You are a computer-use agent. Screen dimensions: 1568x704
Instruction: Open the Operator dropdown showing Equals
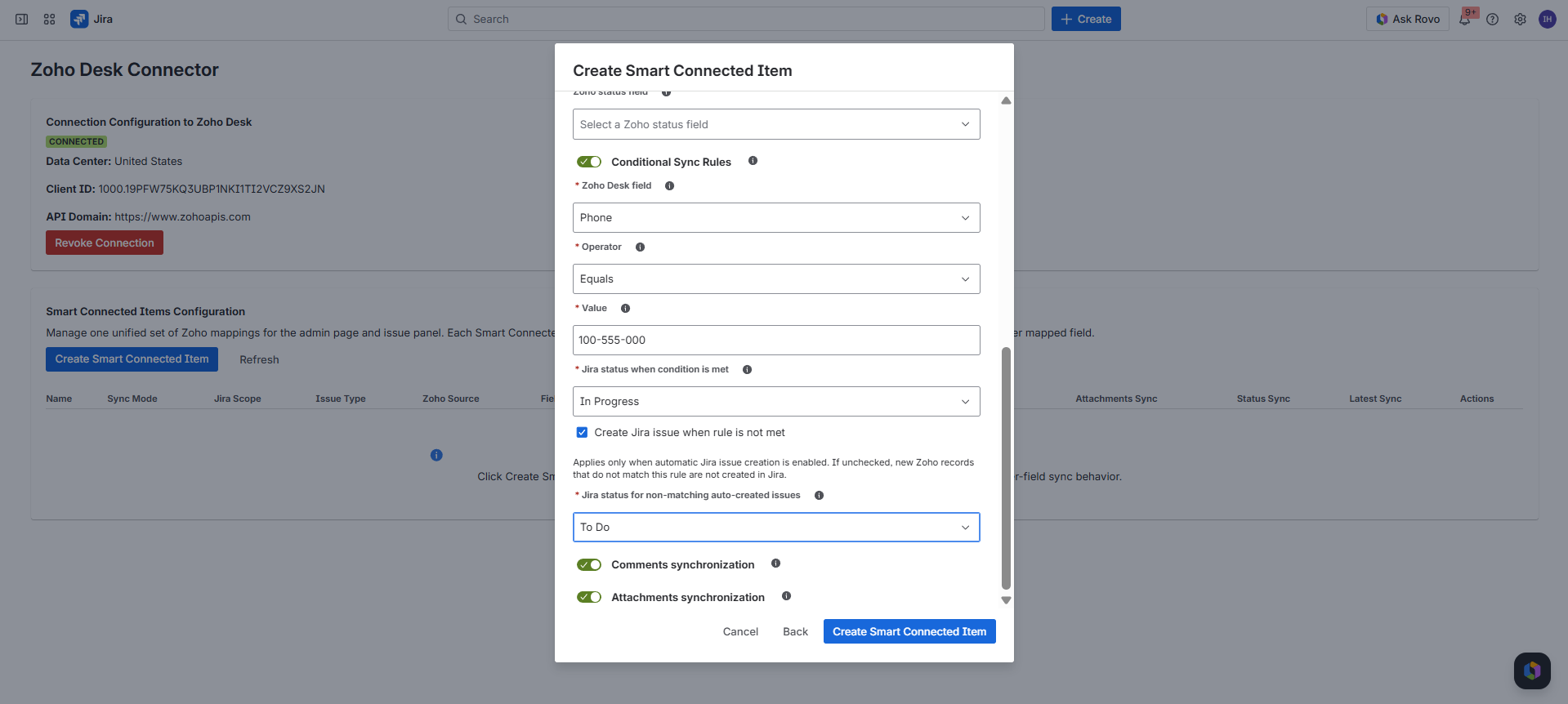(x=776, y=278)
